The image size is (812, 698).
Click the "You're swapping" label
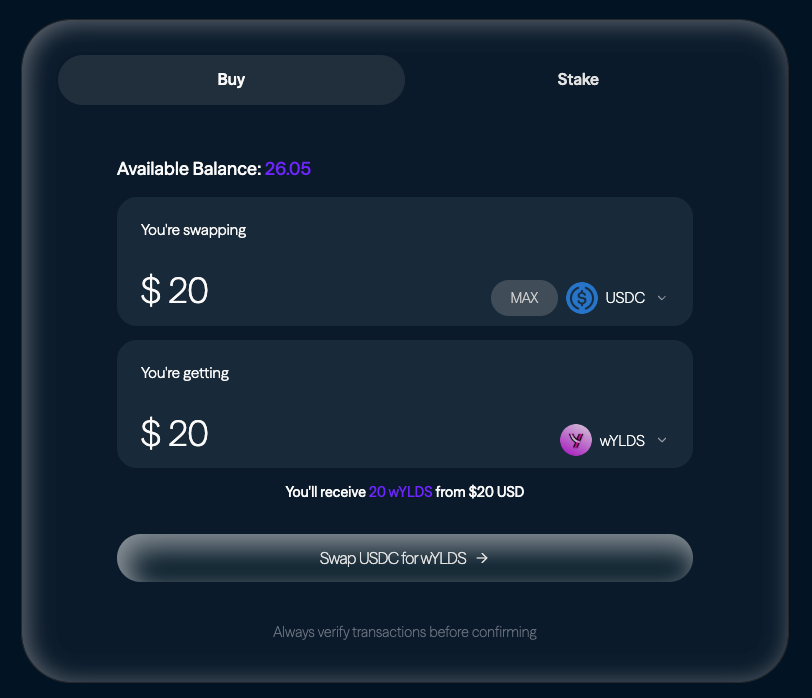pos(193,230)
